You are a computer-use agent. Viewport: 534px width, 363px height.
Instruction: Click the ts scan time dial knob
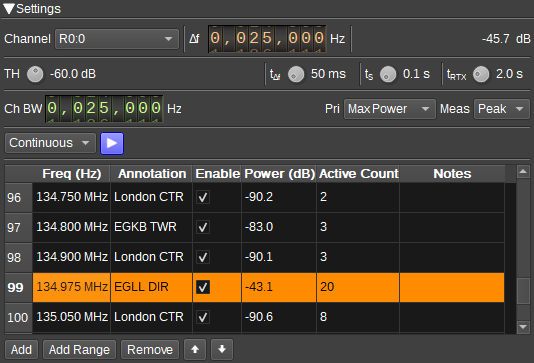click(388, 74)
